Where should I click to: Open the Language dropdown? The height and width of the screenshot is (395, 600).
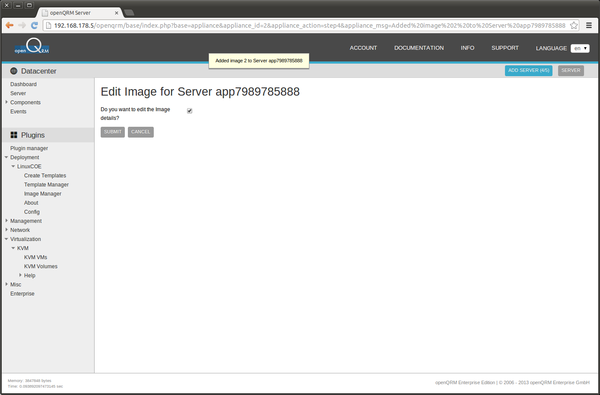tap(580, 48)
